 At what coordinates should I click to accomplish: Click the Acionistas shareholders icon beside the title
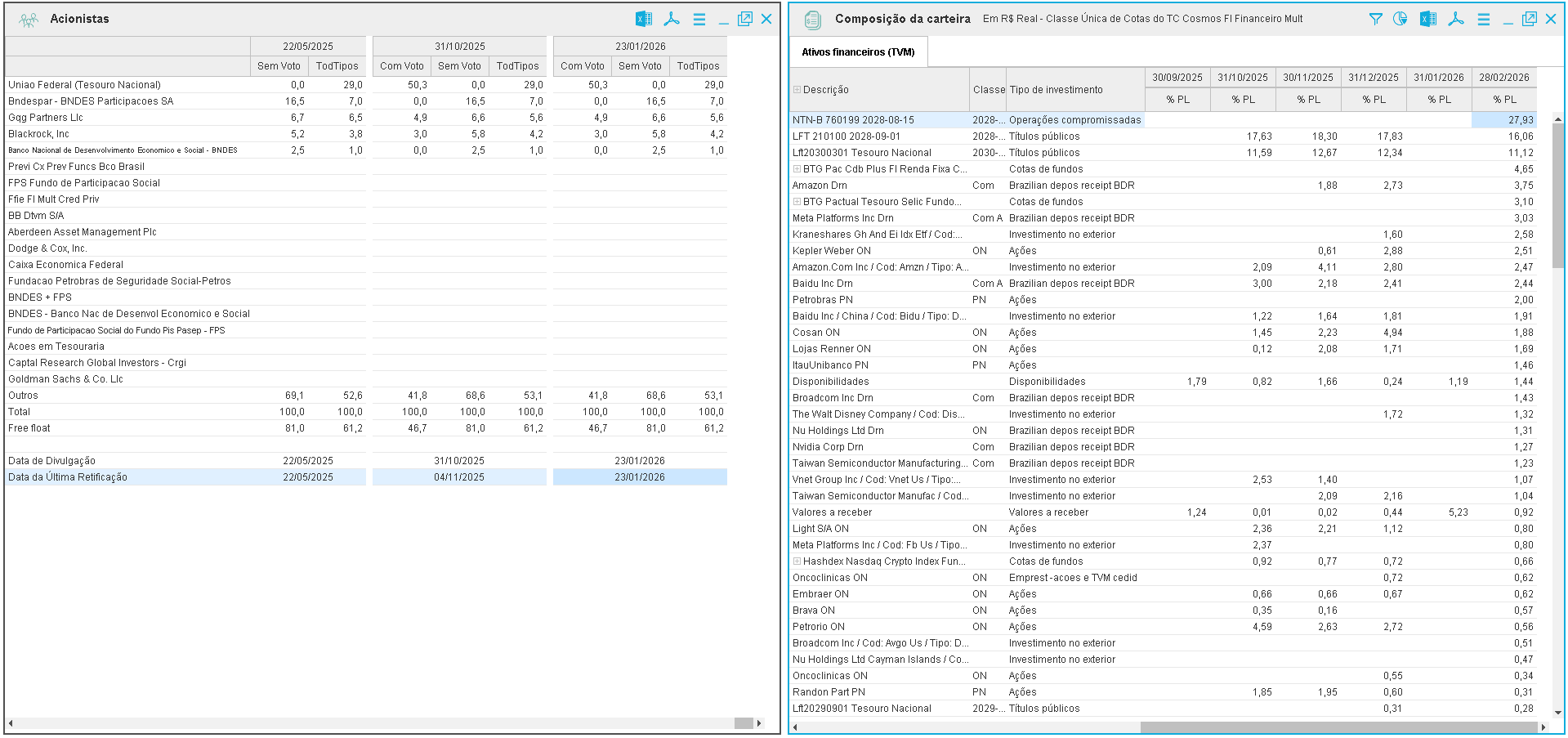pyautogui.click(x=29, y=20)
